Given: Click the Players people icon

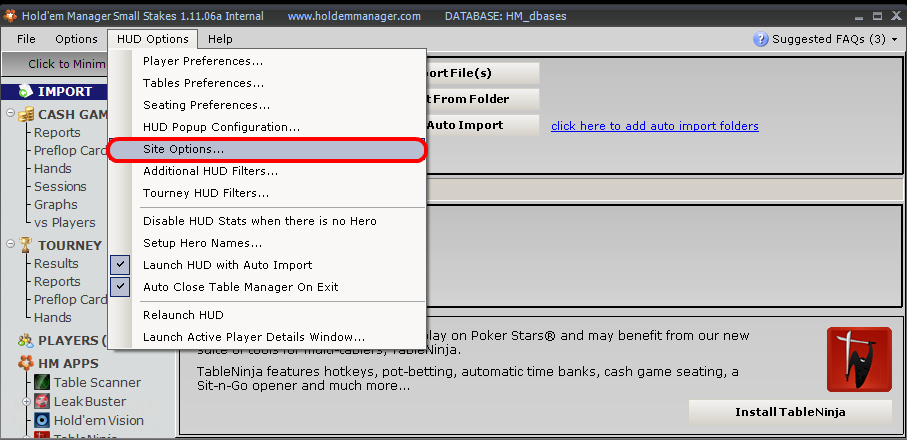Looking at the screenshot, I should [x=25, y=341].
